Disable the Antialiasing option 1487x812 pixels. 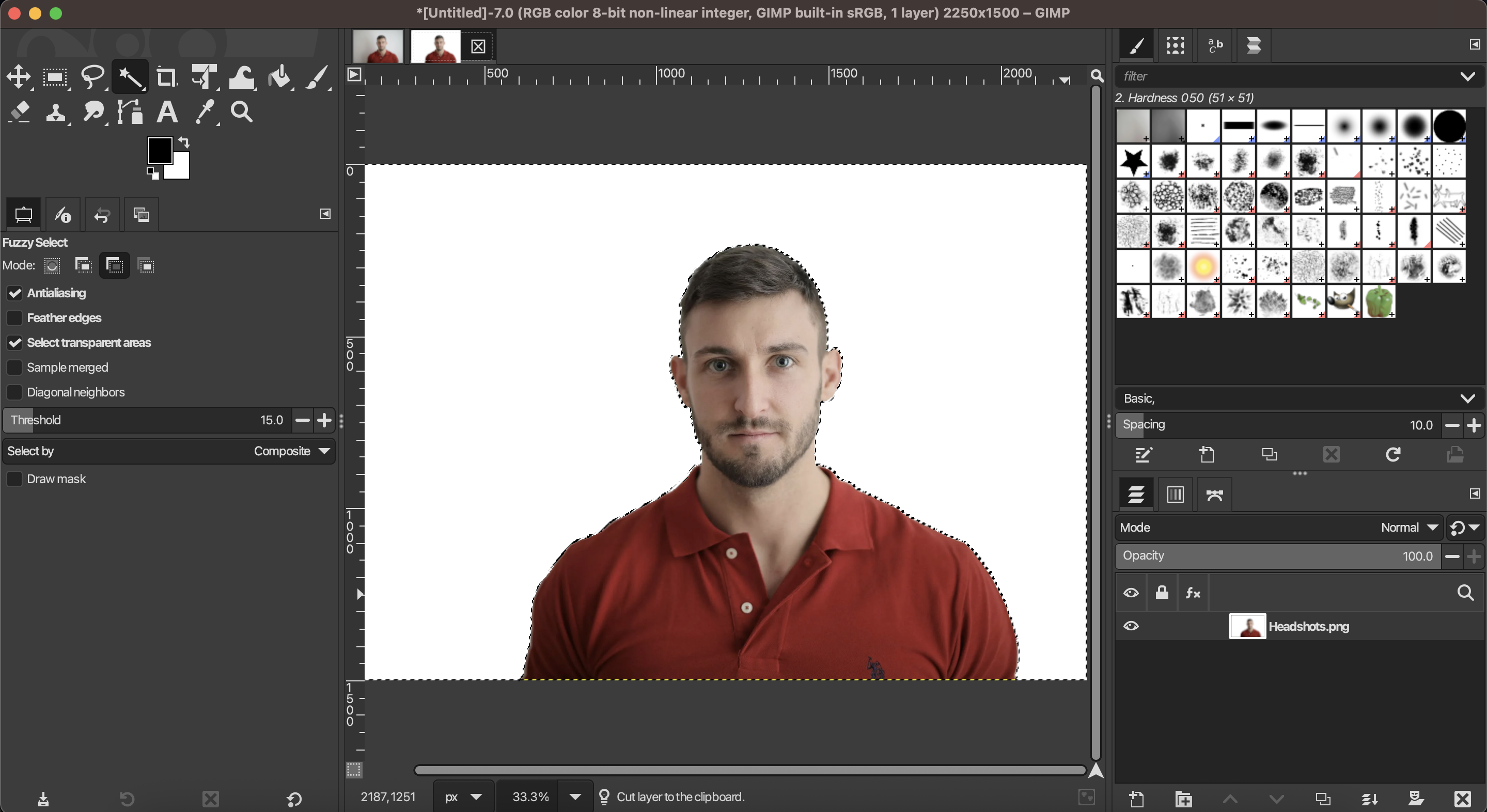(14, 293)
